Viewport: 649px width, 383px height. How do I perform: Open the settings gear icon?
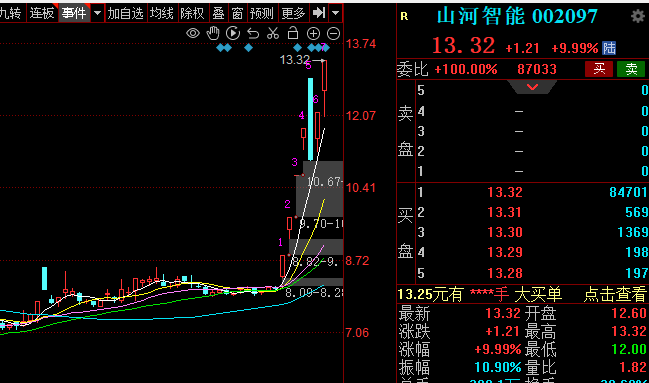click(x=637, y=16)
